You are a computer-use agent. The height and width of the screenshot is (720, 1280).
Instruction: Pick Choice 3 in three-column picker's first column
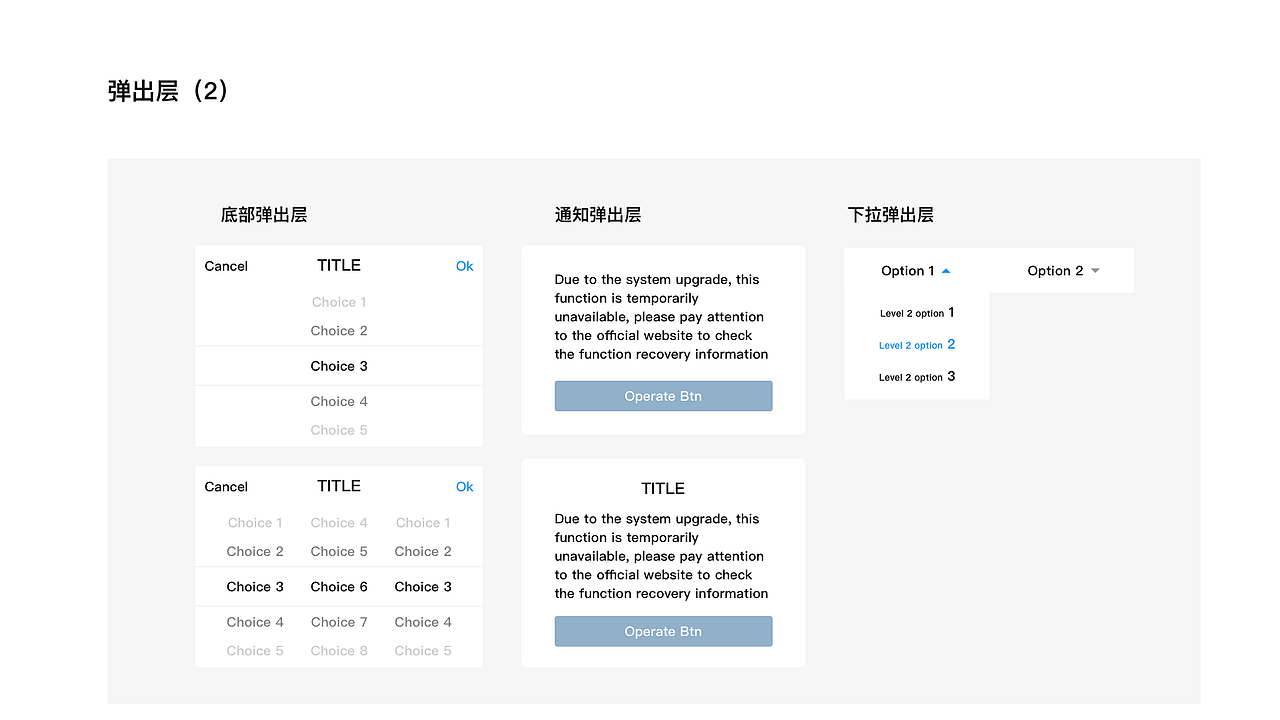255,587
